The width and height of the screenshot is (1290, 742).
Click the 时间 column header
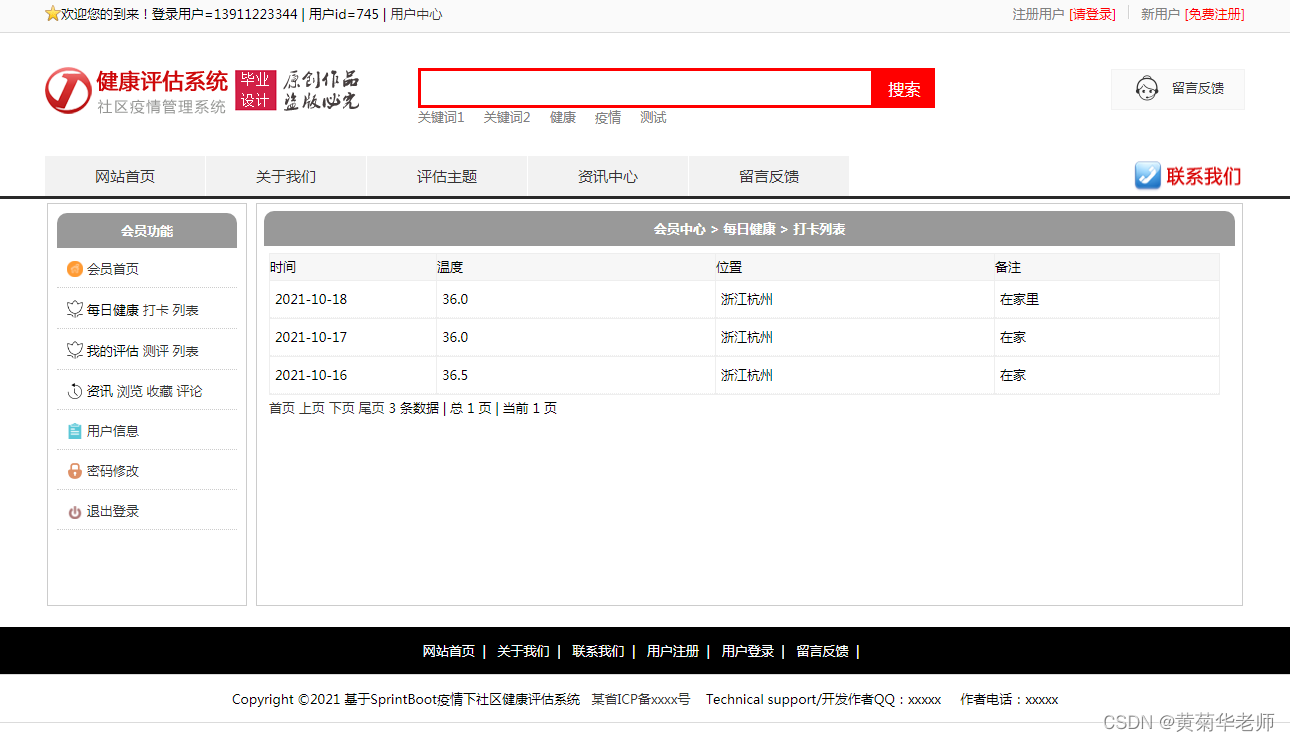pyautogui.click(x=283, y=267)
